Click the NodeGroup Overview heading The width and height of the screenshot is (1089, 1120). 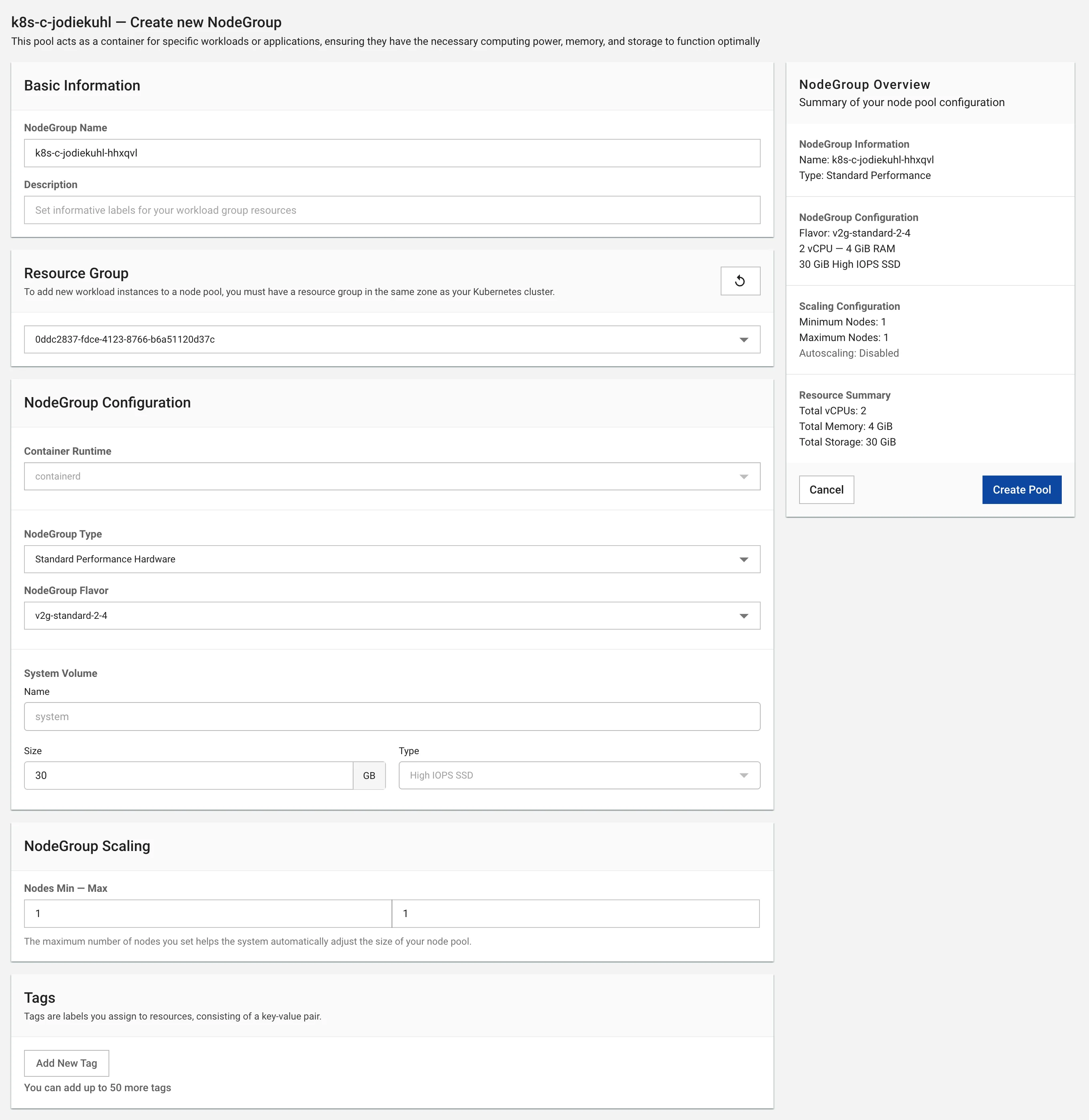click(x=864, y=84)
